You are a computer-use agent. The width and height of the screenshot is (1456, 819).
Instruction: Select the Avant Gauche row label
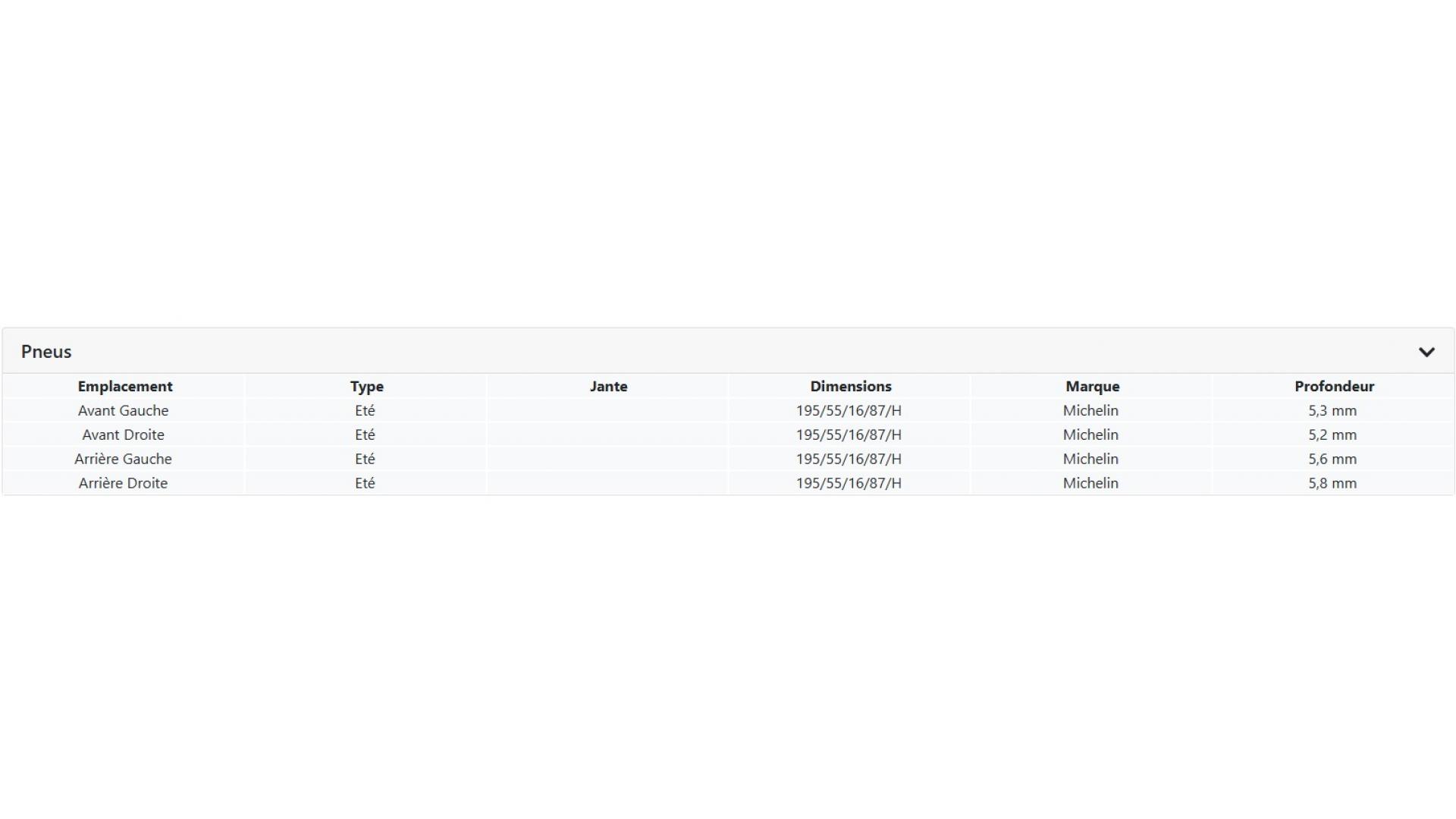click(x=123, y=411)
